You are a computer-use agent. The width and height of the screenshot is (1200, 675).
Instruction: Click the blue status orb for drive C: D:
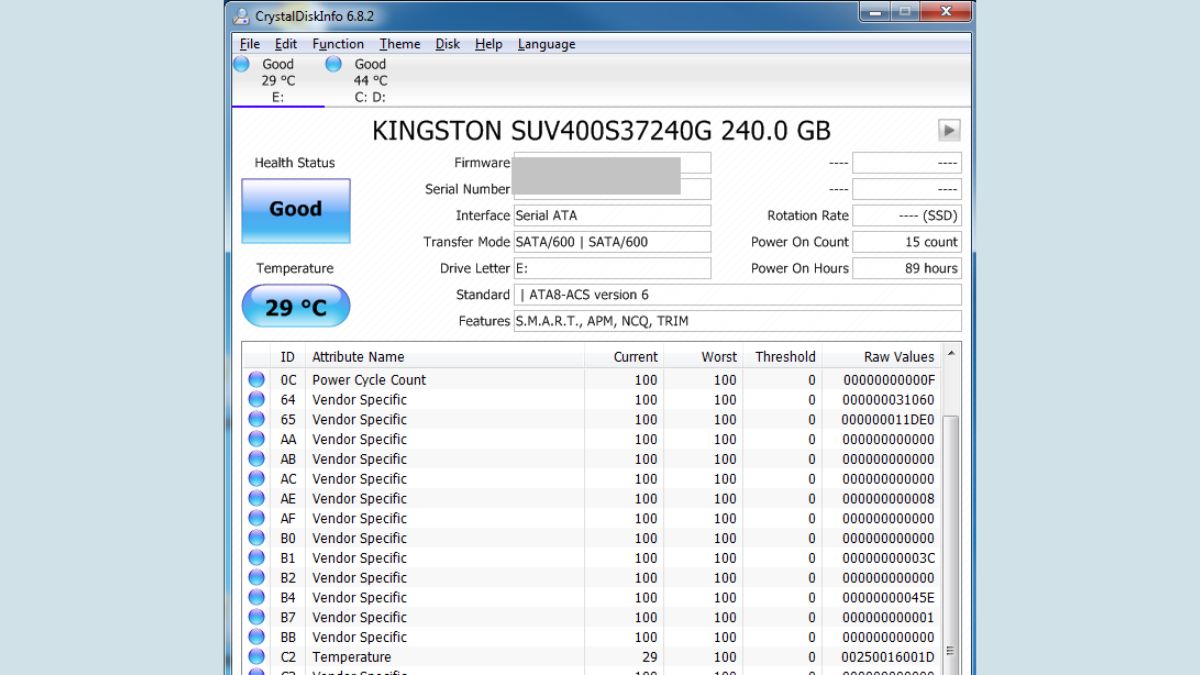333,64
